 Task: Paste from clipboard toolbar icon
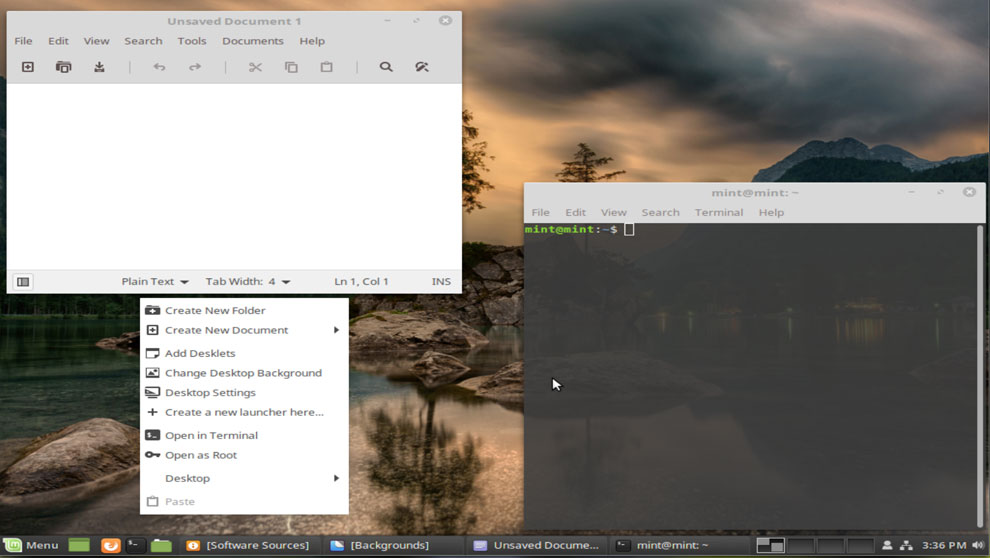[x=326, y=67]
